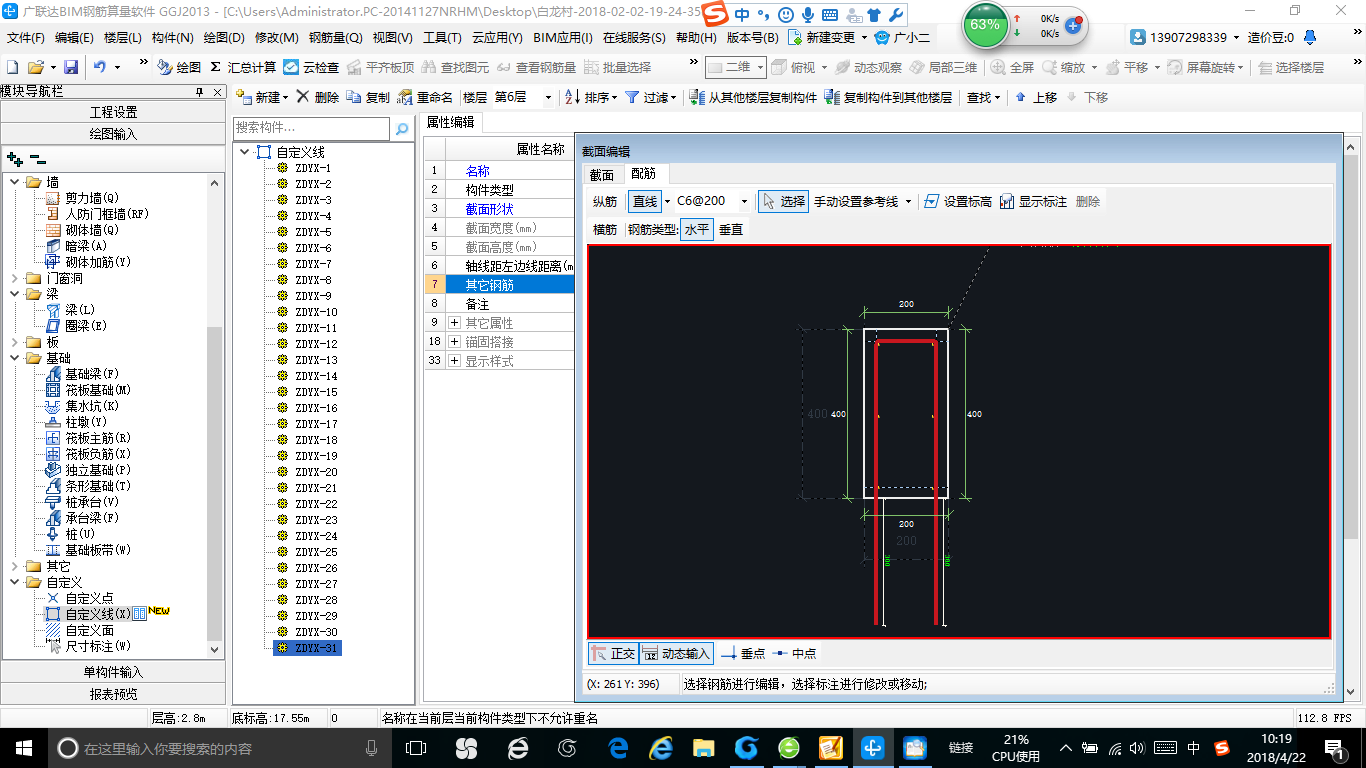Image resolution: width=1366 pixels, height=768 pixels.
Task: Select 垂直 rebar type
Action: (x=731, y=229)
